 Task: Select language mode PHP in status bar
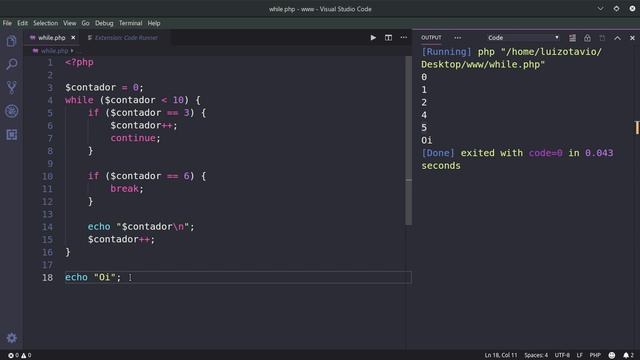(x=595, y=355)
